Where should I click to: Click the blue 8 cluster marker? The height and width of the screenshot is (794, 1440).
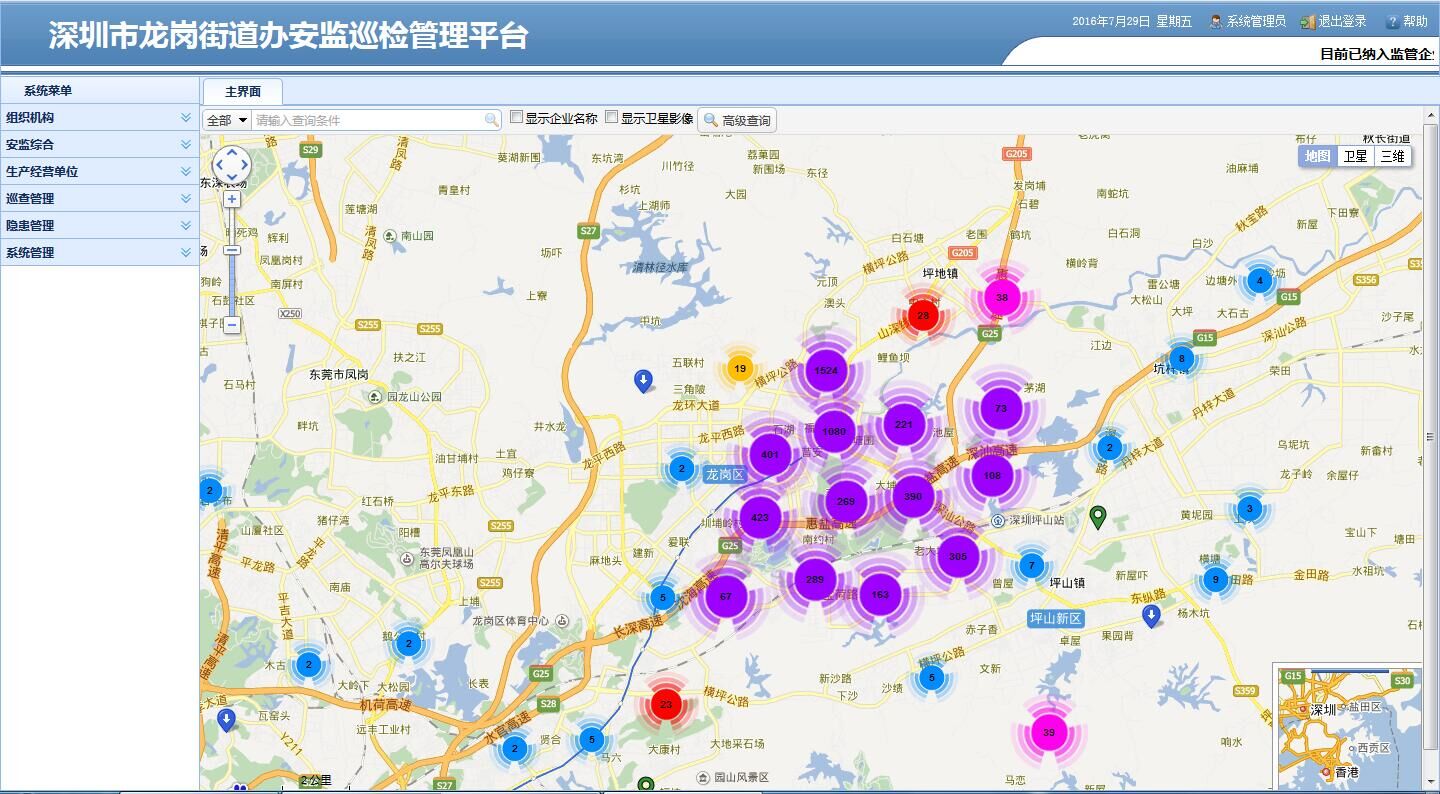1182,359
